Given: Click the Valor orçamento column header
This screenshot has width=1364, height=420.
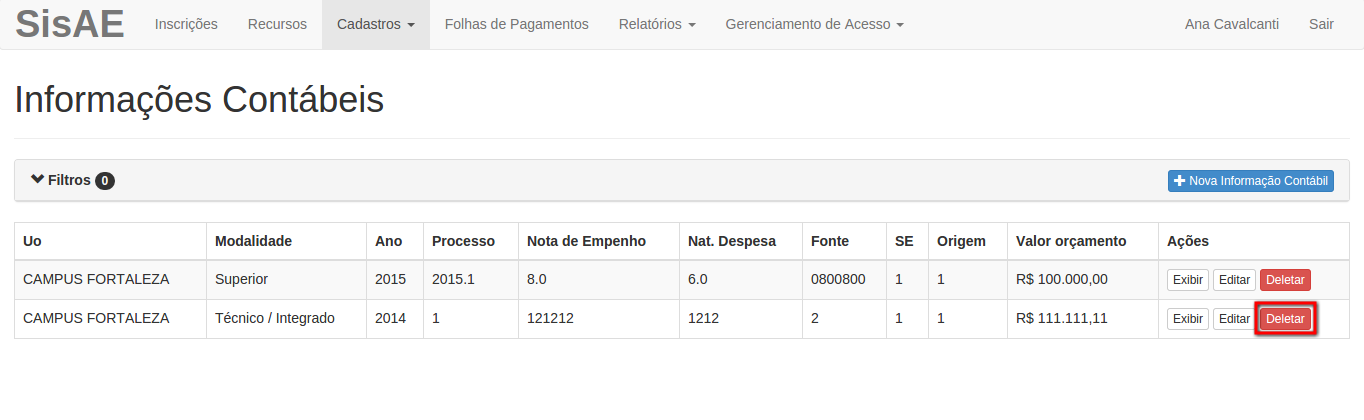Looking at the screenshot, I should pyautogui.click(x=1071, y=241).
